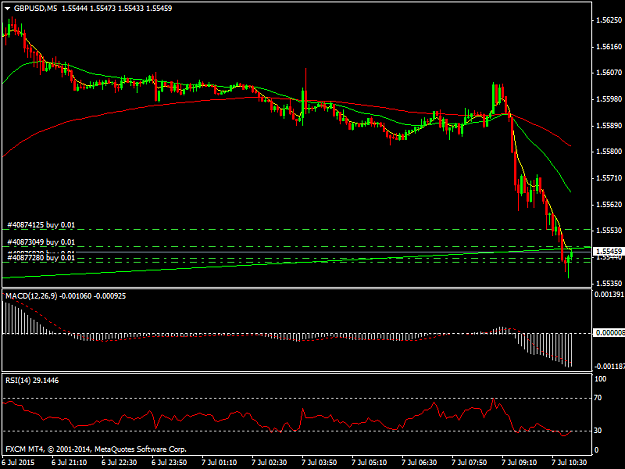The image size is (625, 469).
Task: Select order label #40873049 buy 0.01
Action: click(41, 242)
